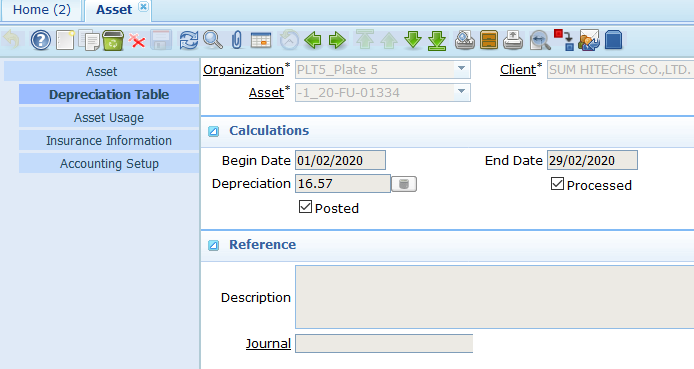694x369 pixels.
Task: Open Help from the toolbar
Action: 40,40
